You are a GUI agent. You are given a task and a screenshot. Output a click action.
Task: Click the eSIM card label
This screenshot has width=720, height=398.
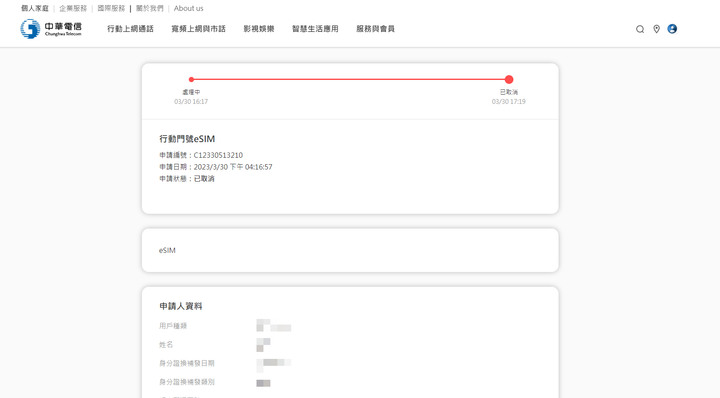pos(167,250)
